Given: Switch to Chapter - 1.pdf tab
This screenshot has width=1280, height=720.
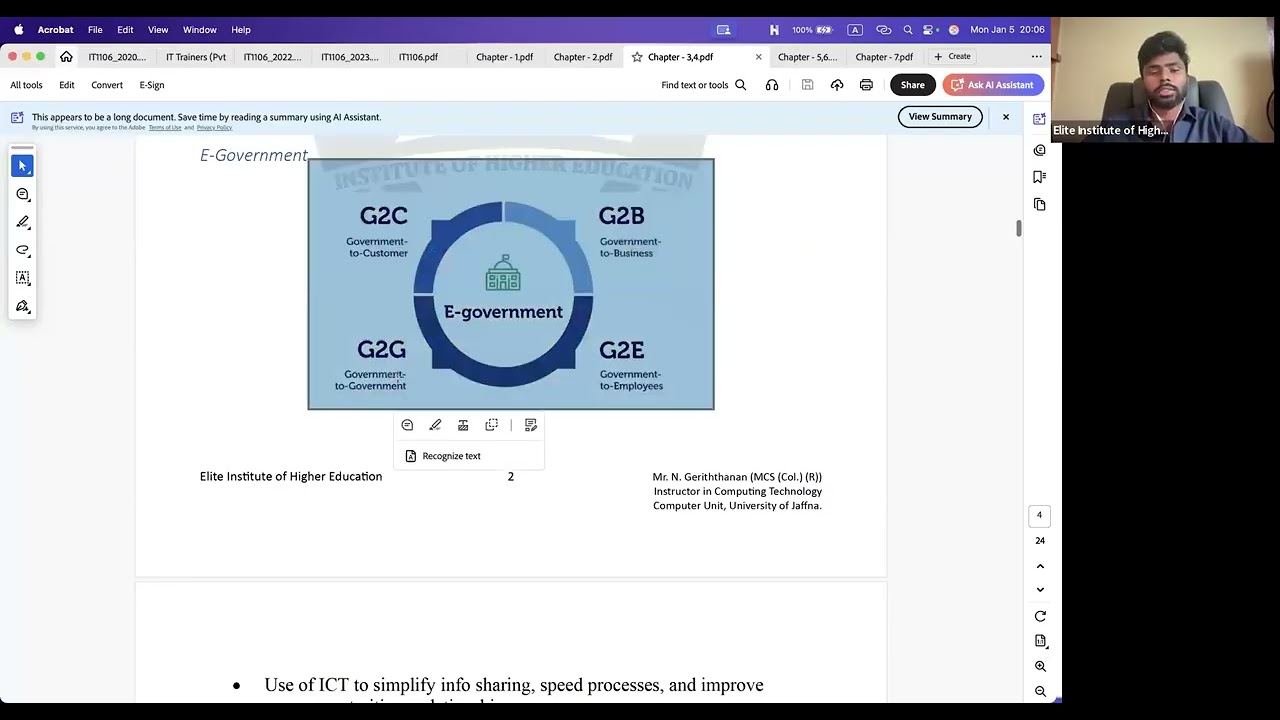Looking at the screenshot, I should pyautogui.click(x=504, y=57).
